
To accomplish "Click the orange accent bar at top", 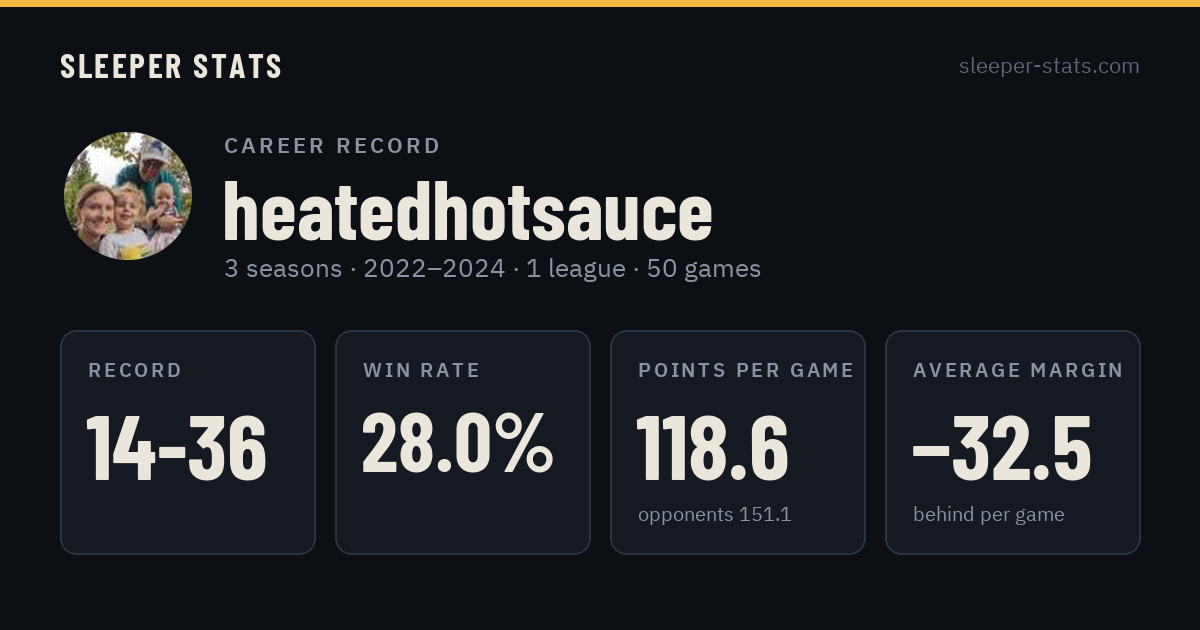I will pos(600,3).
